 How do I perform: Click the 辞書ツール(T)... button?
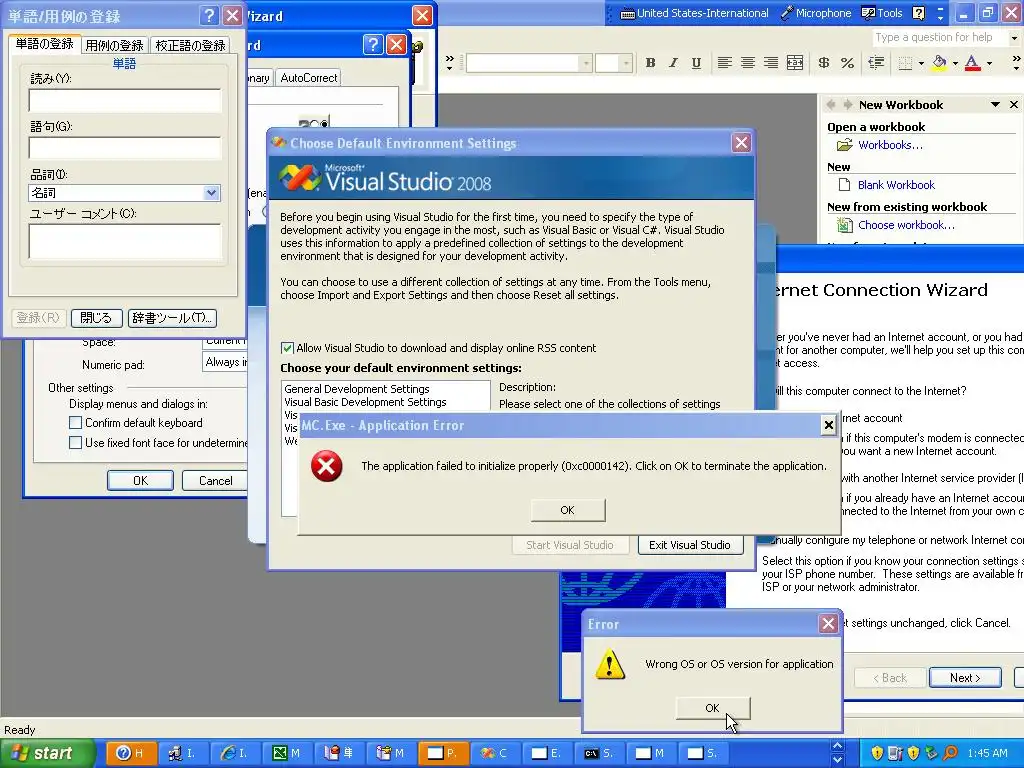pos(172,318)
